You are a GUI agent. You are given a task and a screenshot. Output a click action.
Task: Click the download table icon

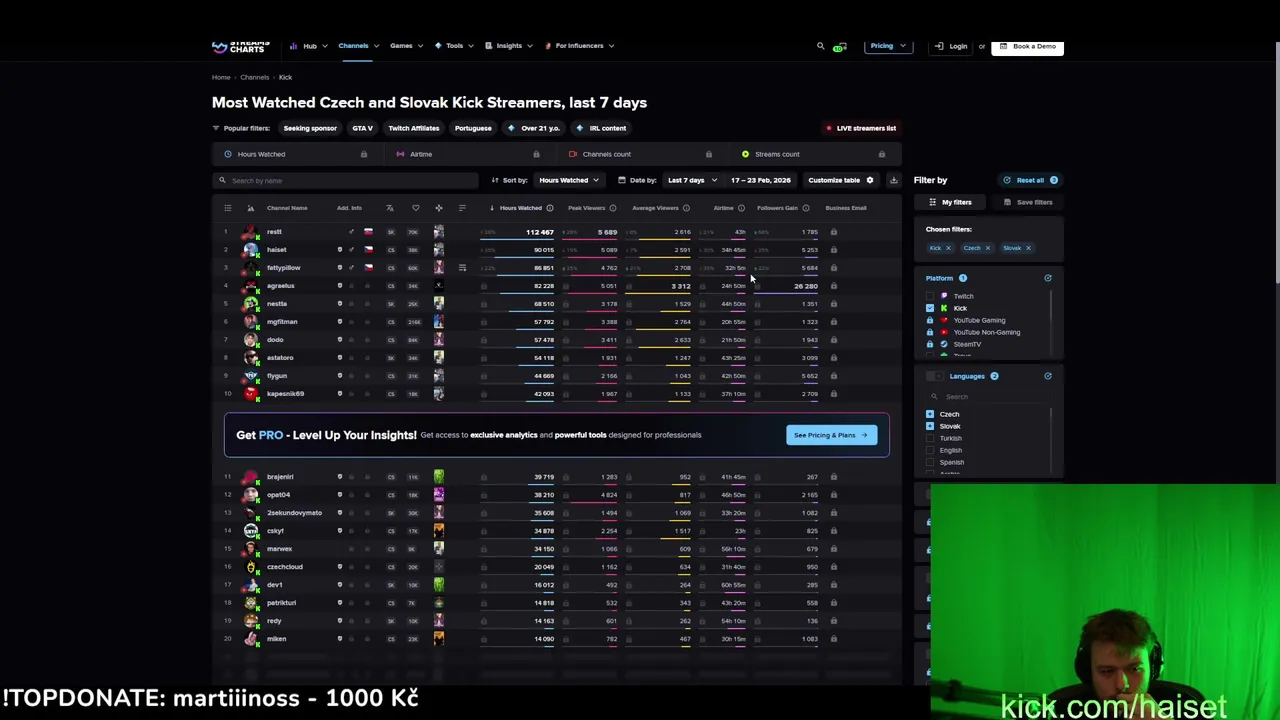pos(893,180)
